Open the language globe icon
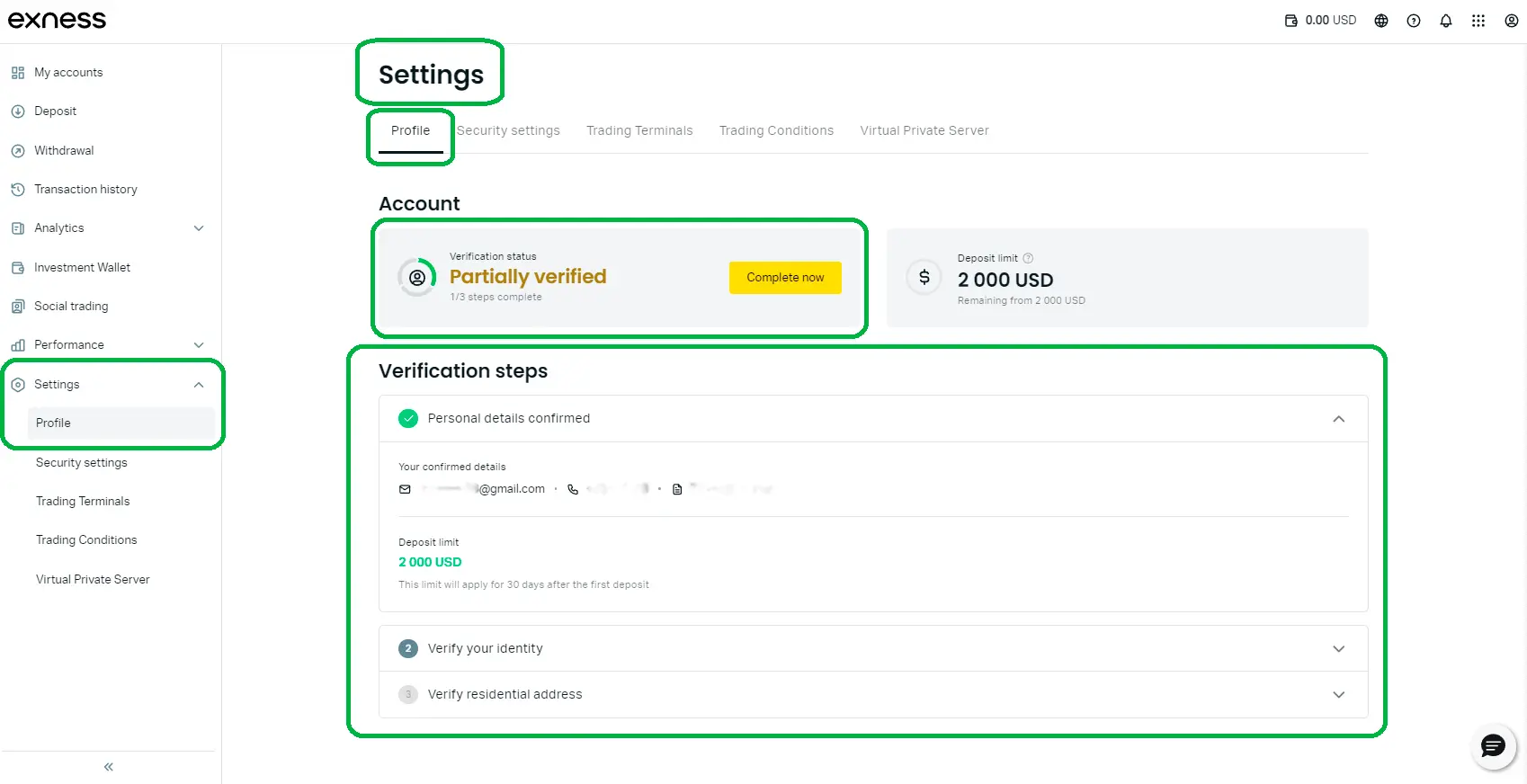 coord(1381,21)
